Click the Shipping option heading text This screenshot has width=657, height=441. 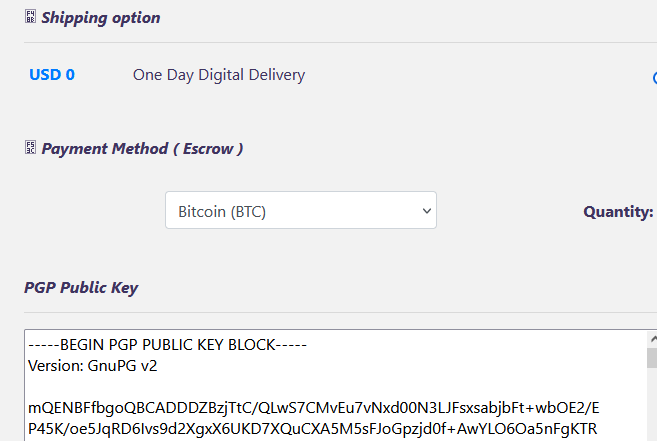point(100,18)
